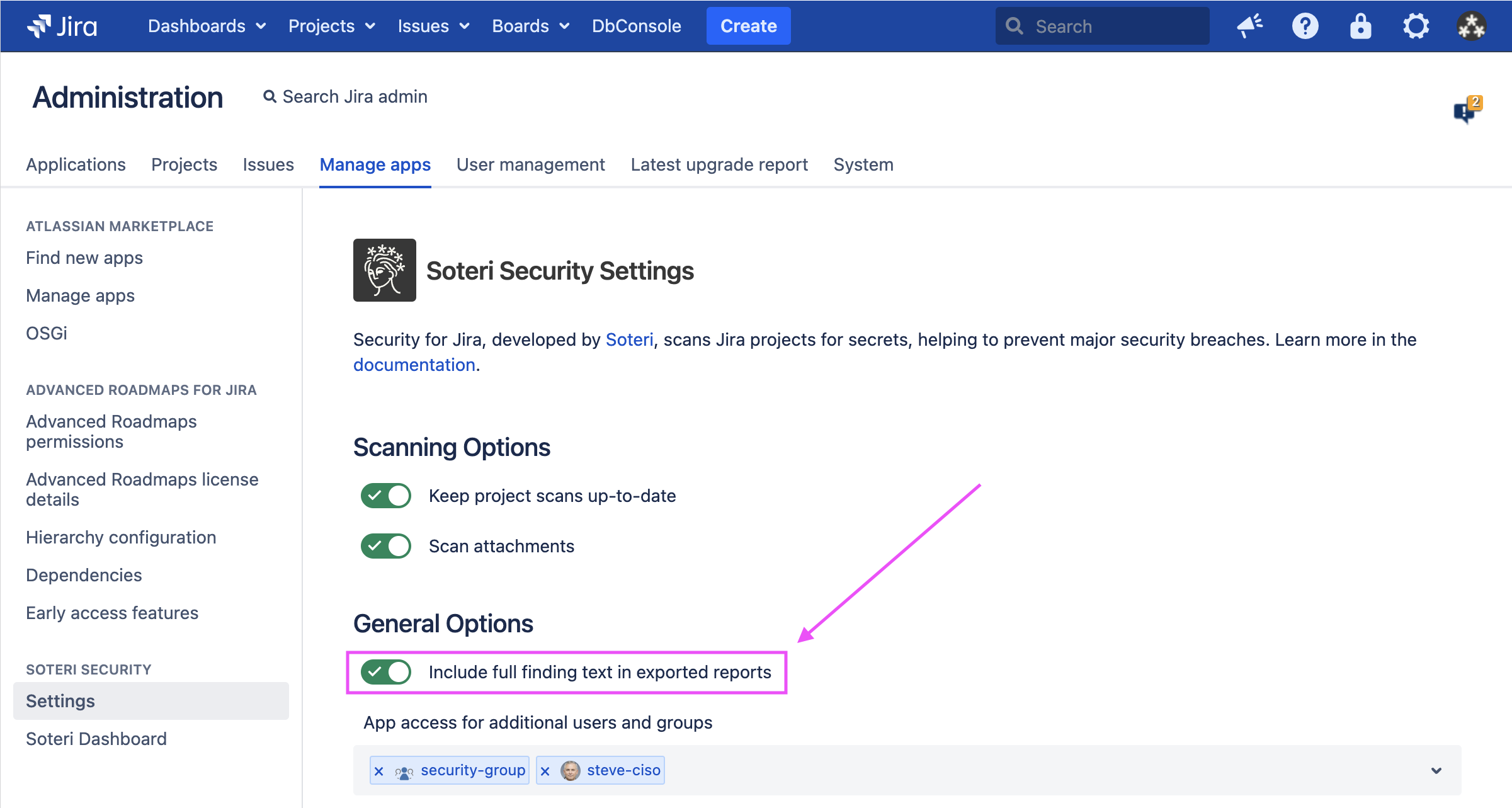Switch to the User management tab
The width and height of the screenshot is (1512, 808).
click(x=530, y=164)
